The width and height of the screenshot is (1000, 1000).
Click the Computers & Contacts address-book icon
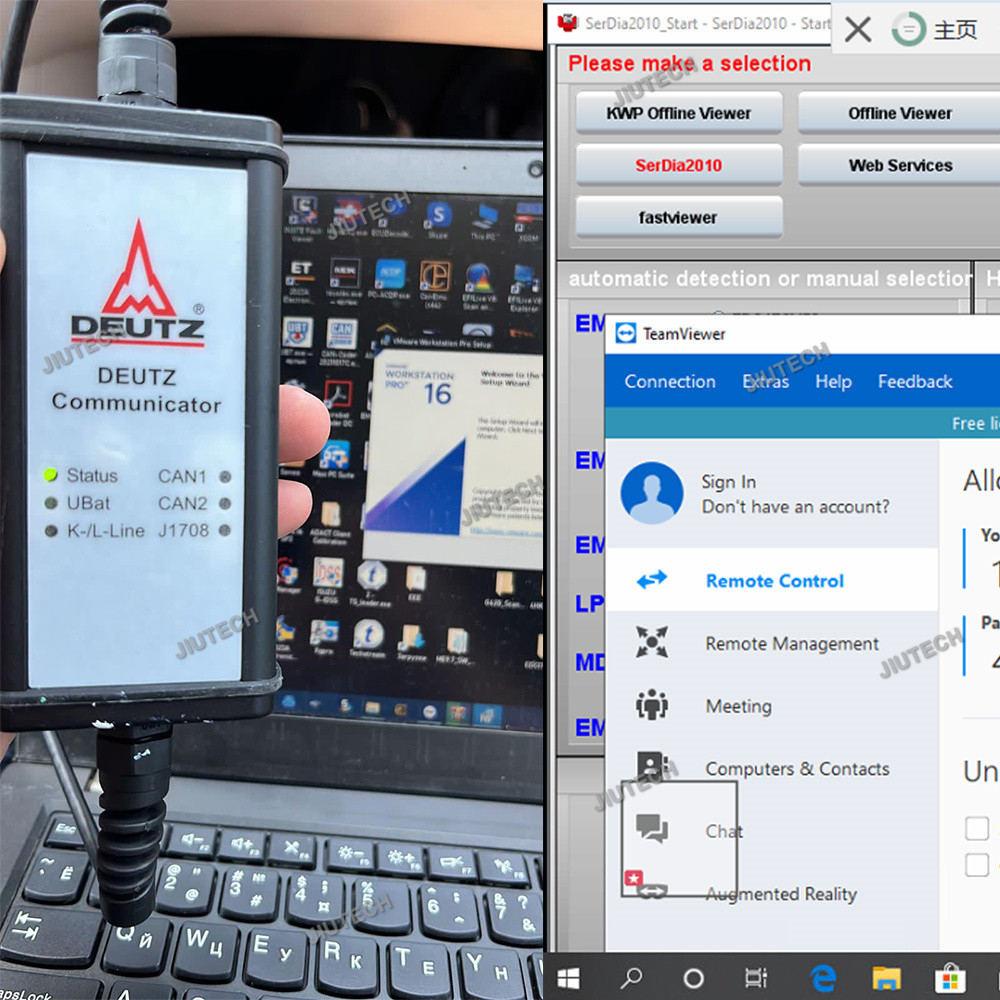pyautogui.click(x=652, y=765)
